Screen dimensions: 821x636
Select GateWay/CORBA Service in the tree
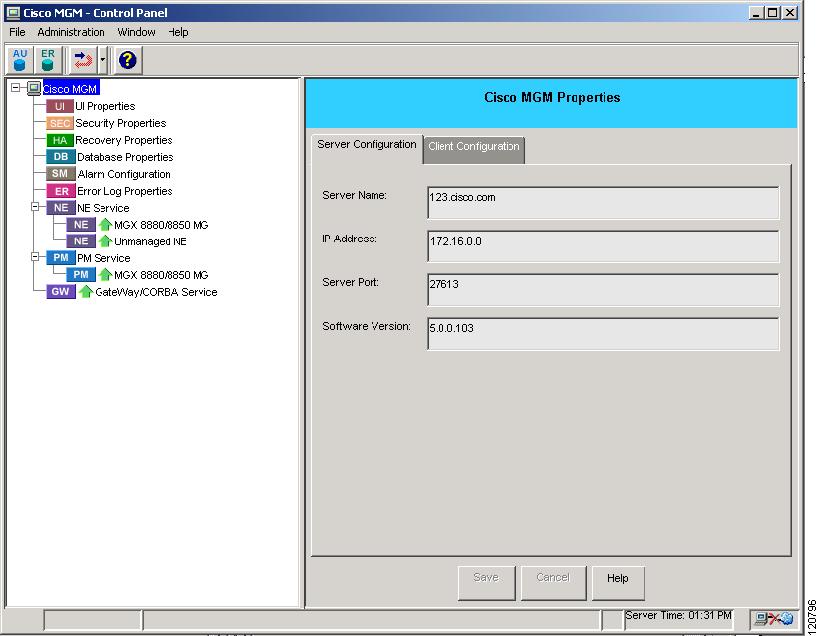pos(156,292)
